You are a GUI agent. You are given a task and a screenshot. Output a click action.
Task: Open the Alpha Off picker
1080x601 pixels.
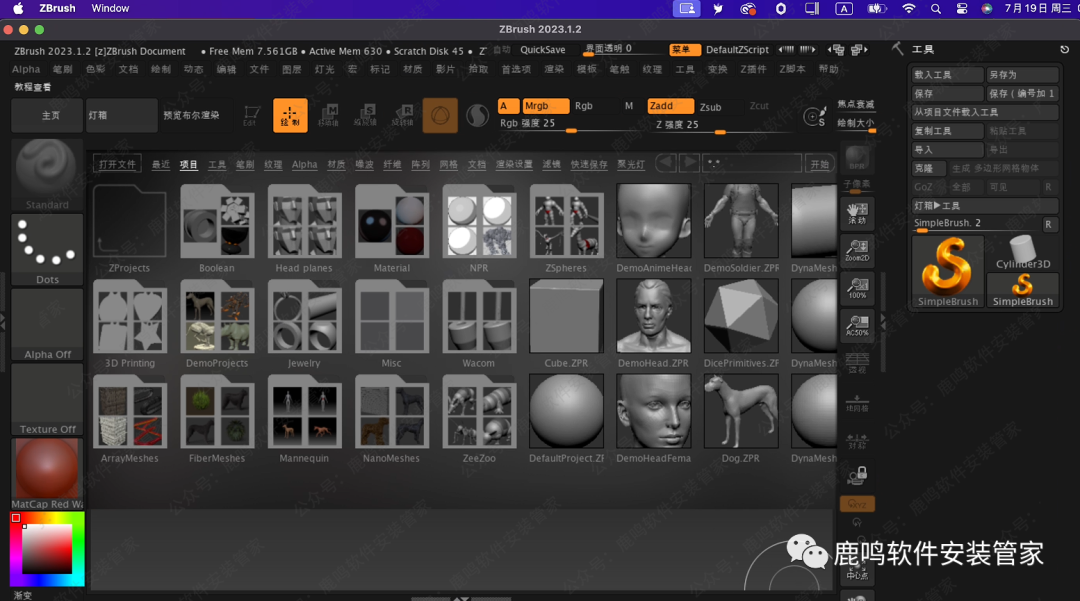point(47,324)
